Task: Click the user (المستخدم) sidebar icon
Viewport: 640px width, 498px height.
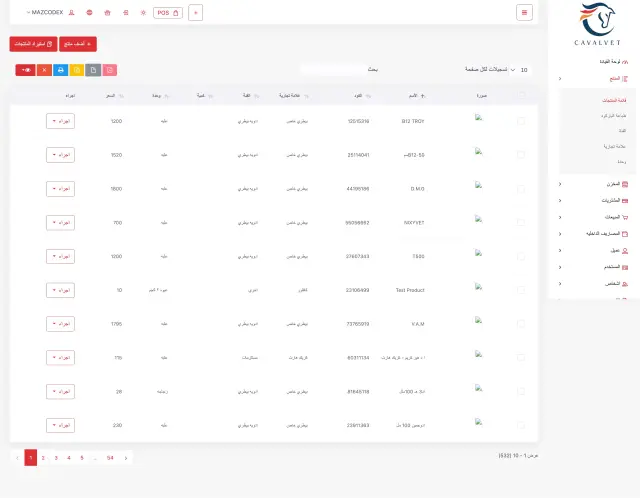Action: pos(624,267)
